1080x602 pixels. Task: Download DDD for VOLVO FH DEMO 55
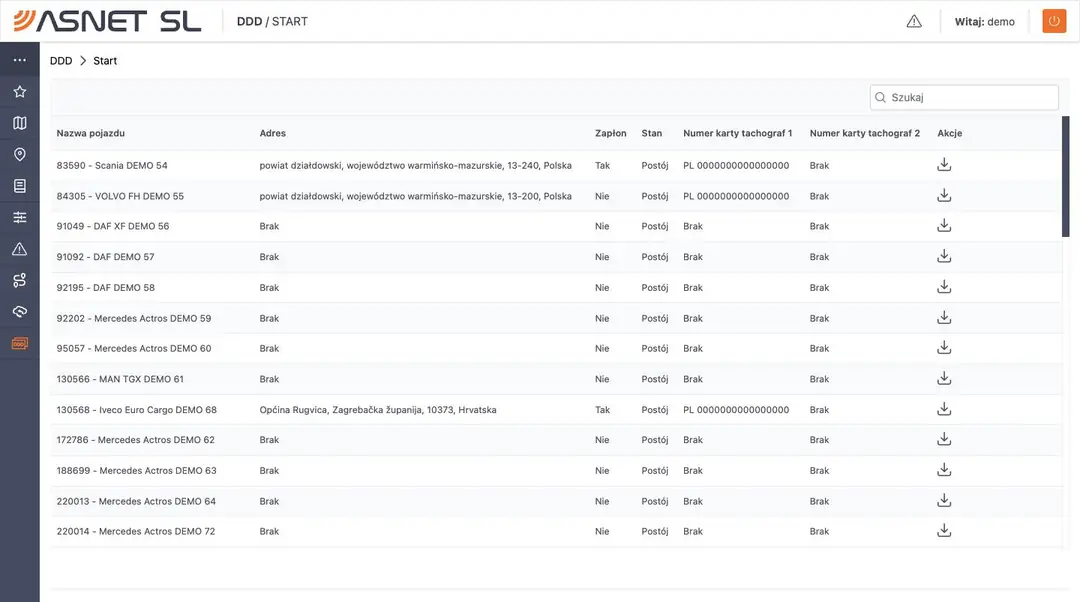[x=944, y=196]
